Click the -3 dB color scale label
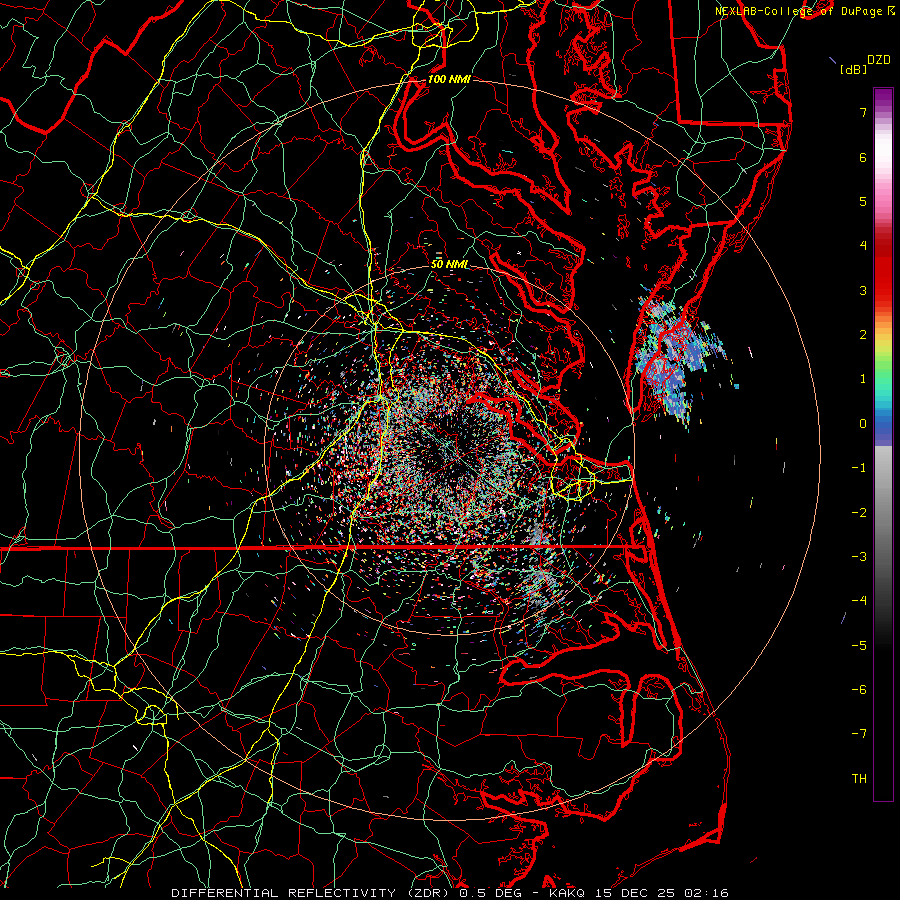The image size is (900, 900). (859, 557)
